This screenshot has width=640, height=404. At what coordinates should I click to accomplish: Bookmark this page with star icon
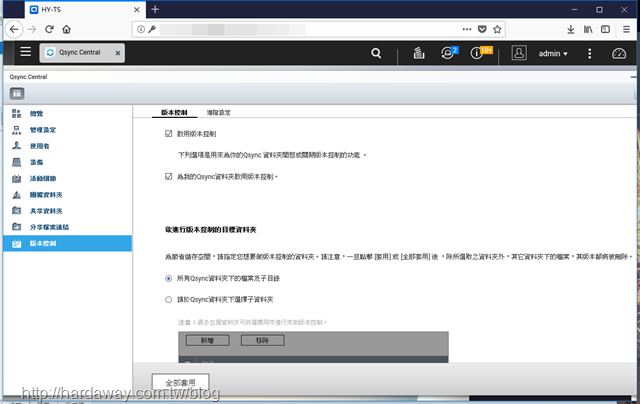497,29
